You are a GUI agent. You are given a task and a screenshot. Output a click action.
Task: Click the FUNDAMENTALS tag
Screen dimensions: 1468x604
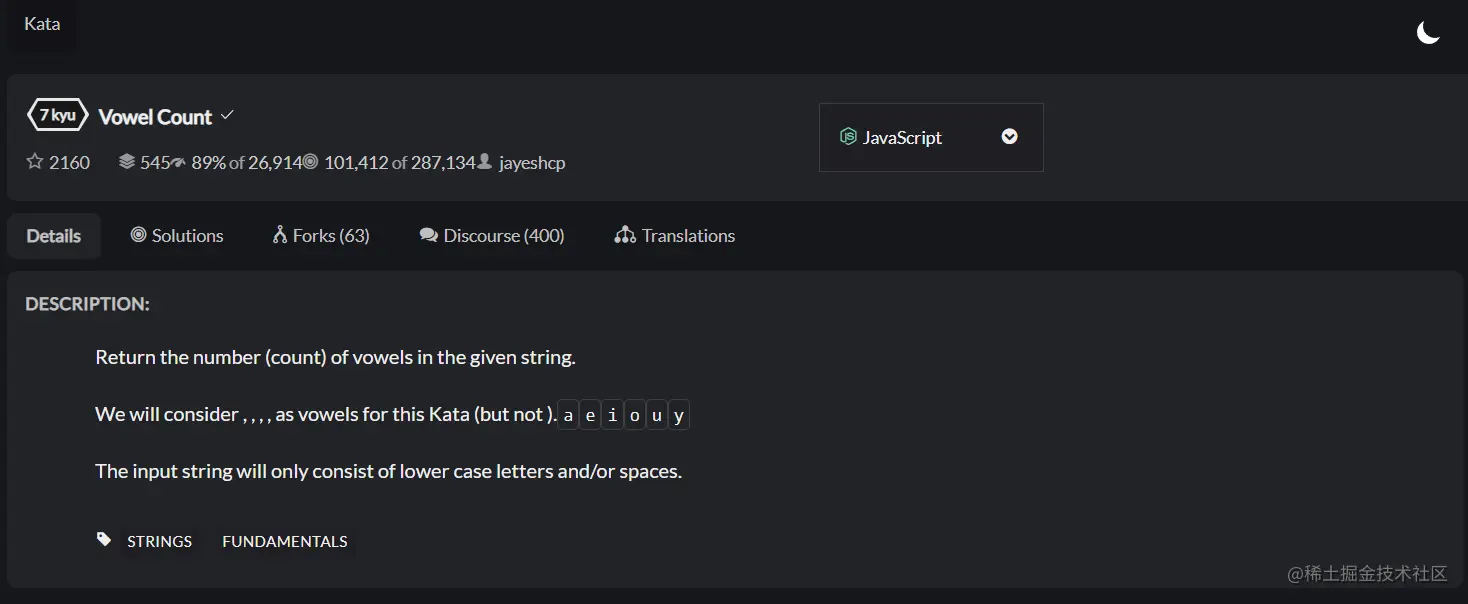285,541
